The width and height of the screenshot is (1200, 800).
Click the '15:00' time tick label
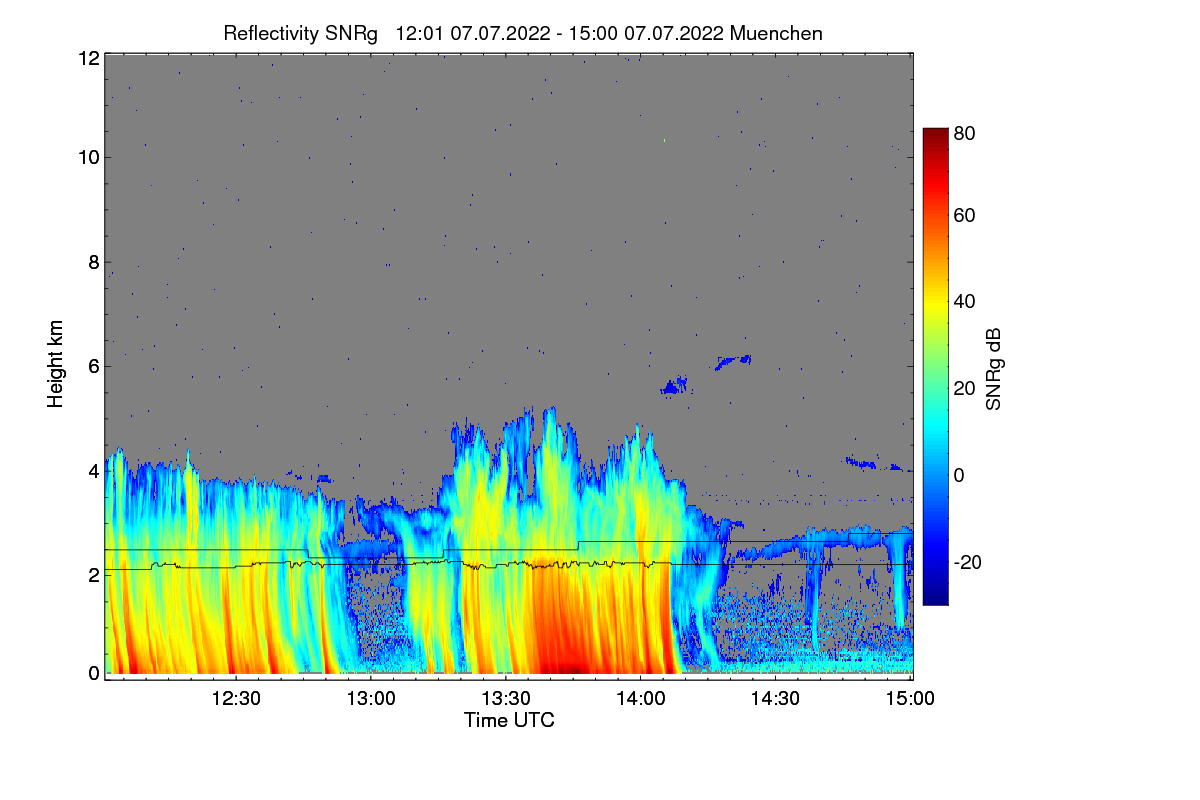pos(909,698)
